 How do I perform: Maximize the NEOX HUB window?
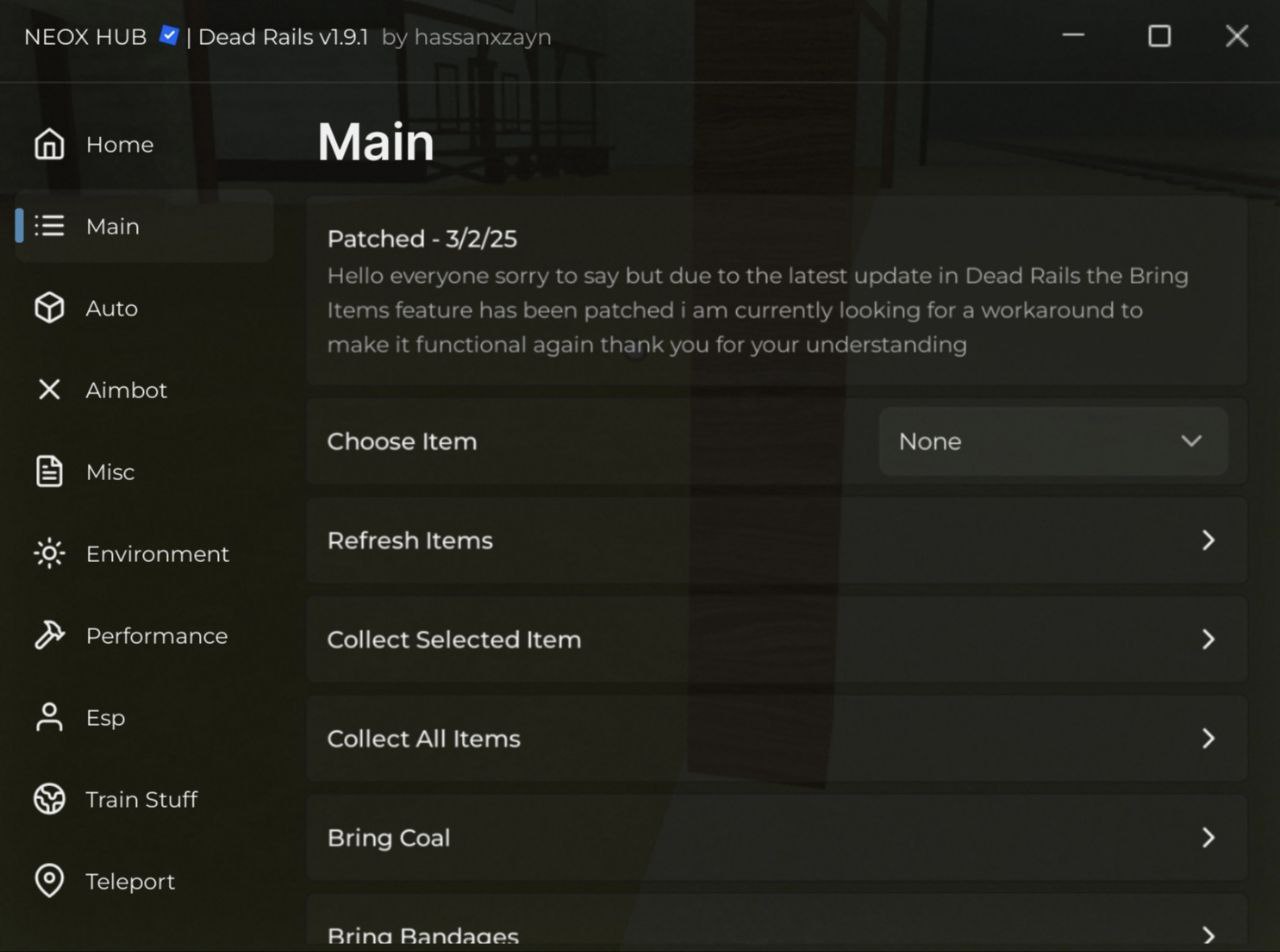coord(1159,36)
